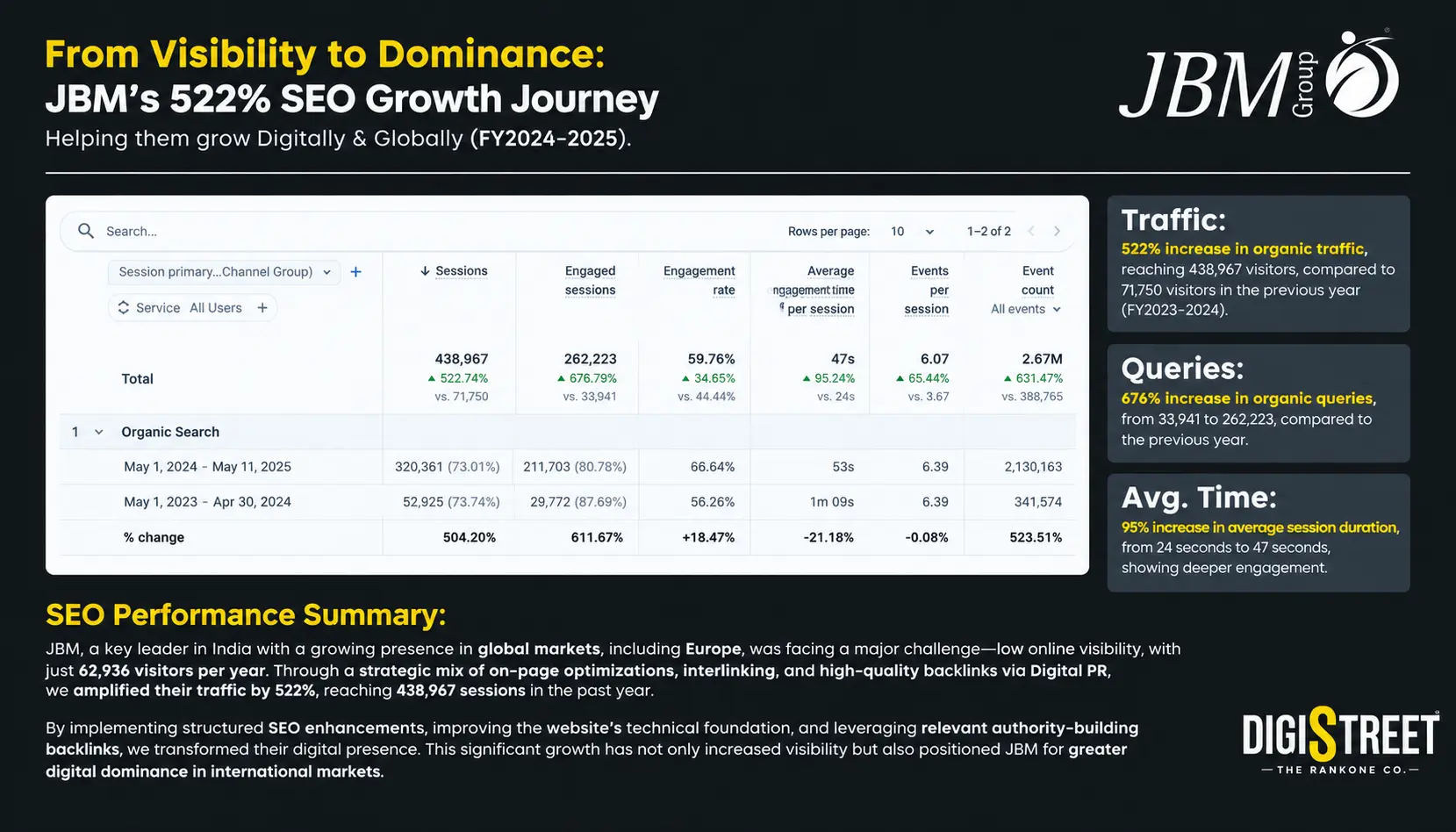Click the Traffic: info card
The width and height of the screenshot is (1456, 832).
pos(1259,263)
